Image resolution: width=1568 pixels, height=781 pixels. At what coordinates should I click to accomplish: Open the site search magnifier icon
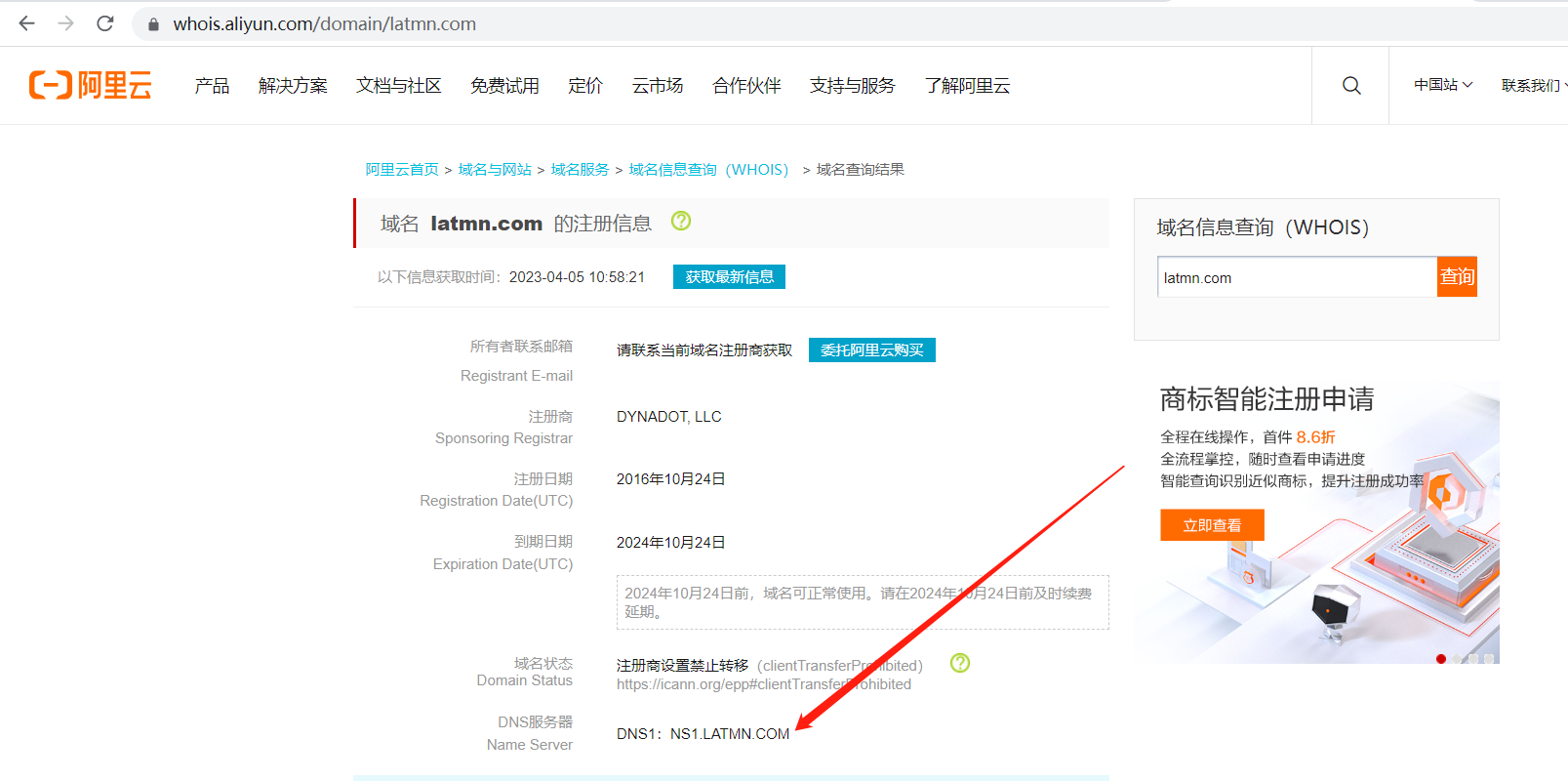click(1351, 86)
